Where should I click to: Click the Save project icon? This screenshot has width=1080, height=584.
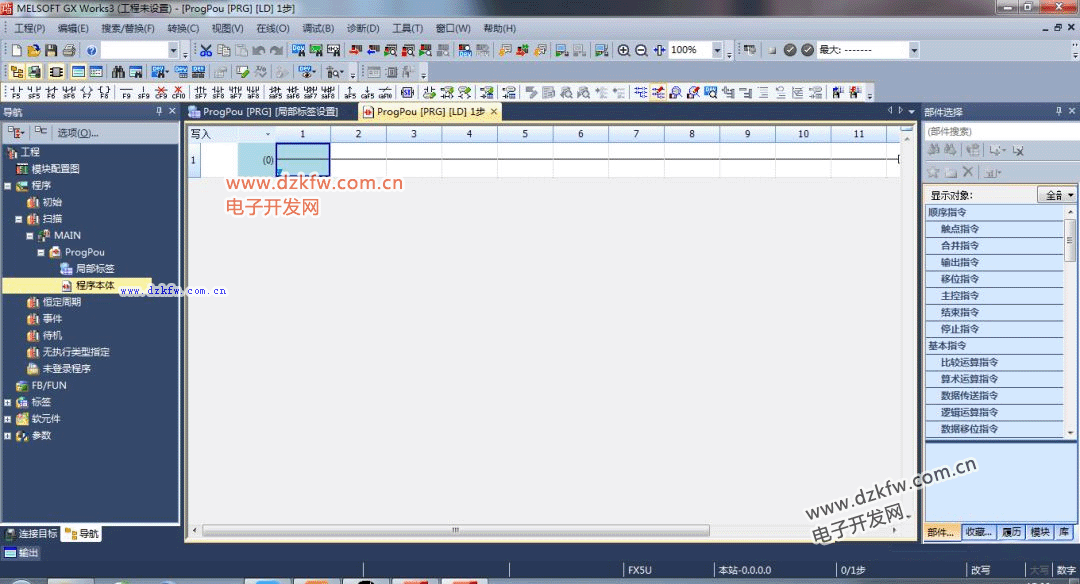coord(51,50)
